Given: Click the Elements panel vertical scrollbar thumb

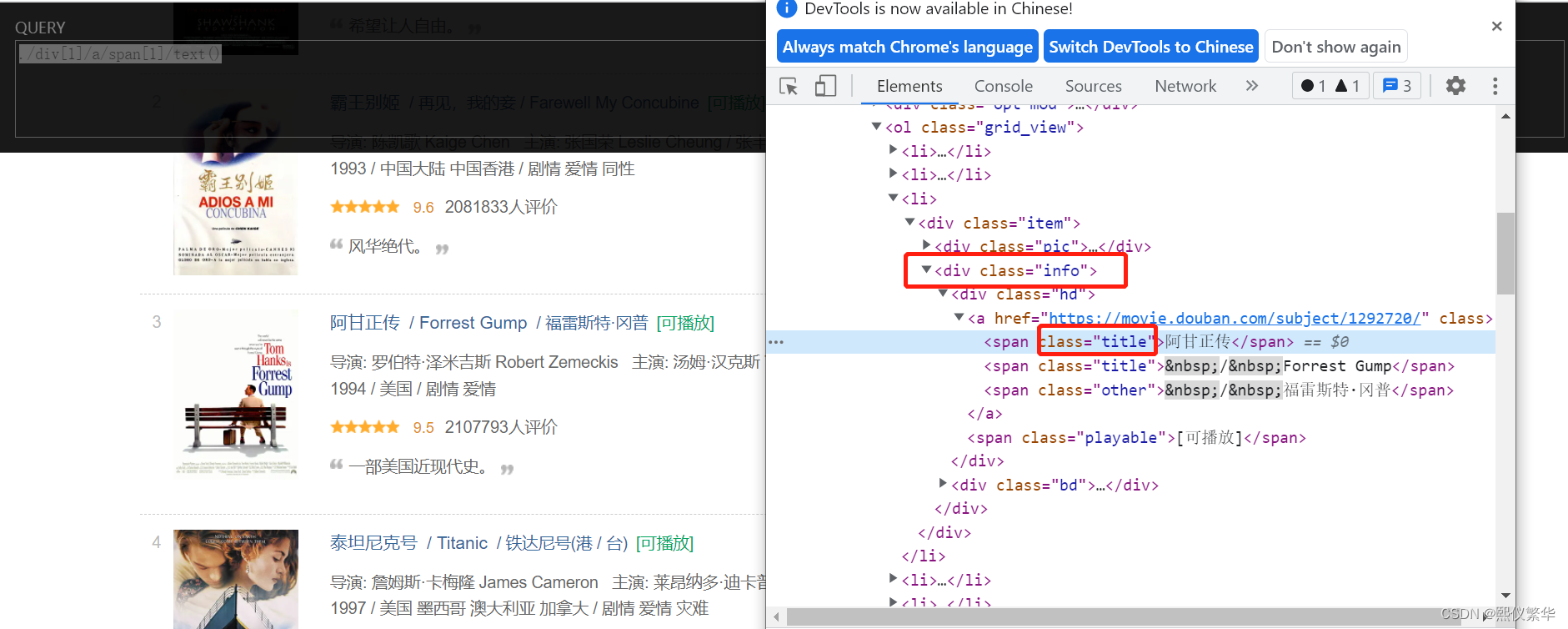Looking at the screenshot, I should [x=1505, y=254].
